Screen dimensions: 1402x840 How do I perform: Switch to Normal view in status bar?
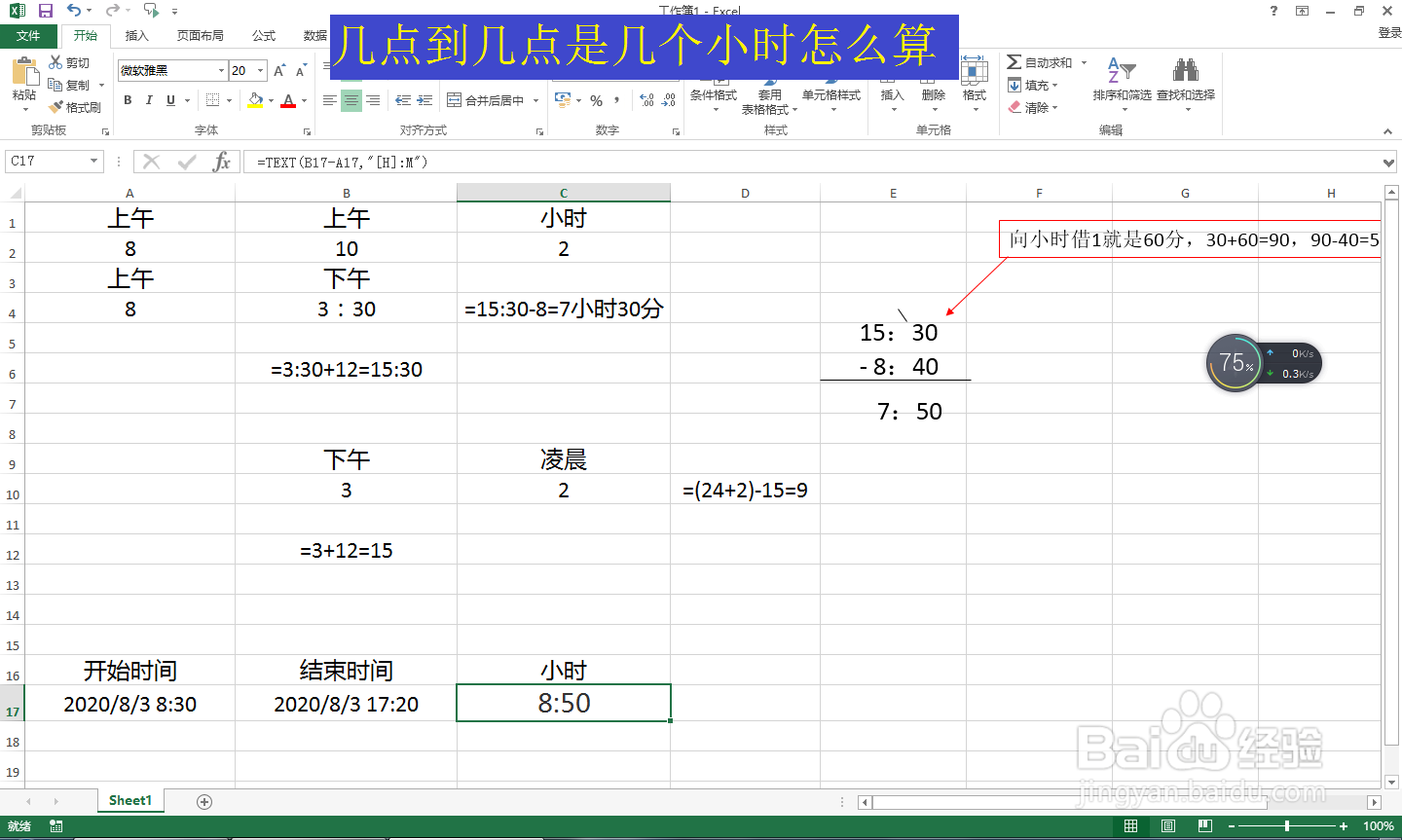(x=1130, y=826)
